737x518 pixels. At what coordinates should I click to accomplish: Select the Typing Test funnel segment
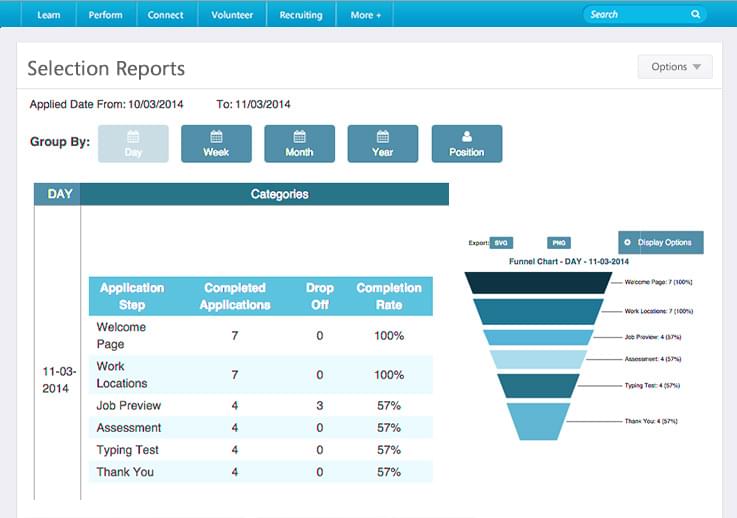click(538, 386)
